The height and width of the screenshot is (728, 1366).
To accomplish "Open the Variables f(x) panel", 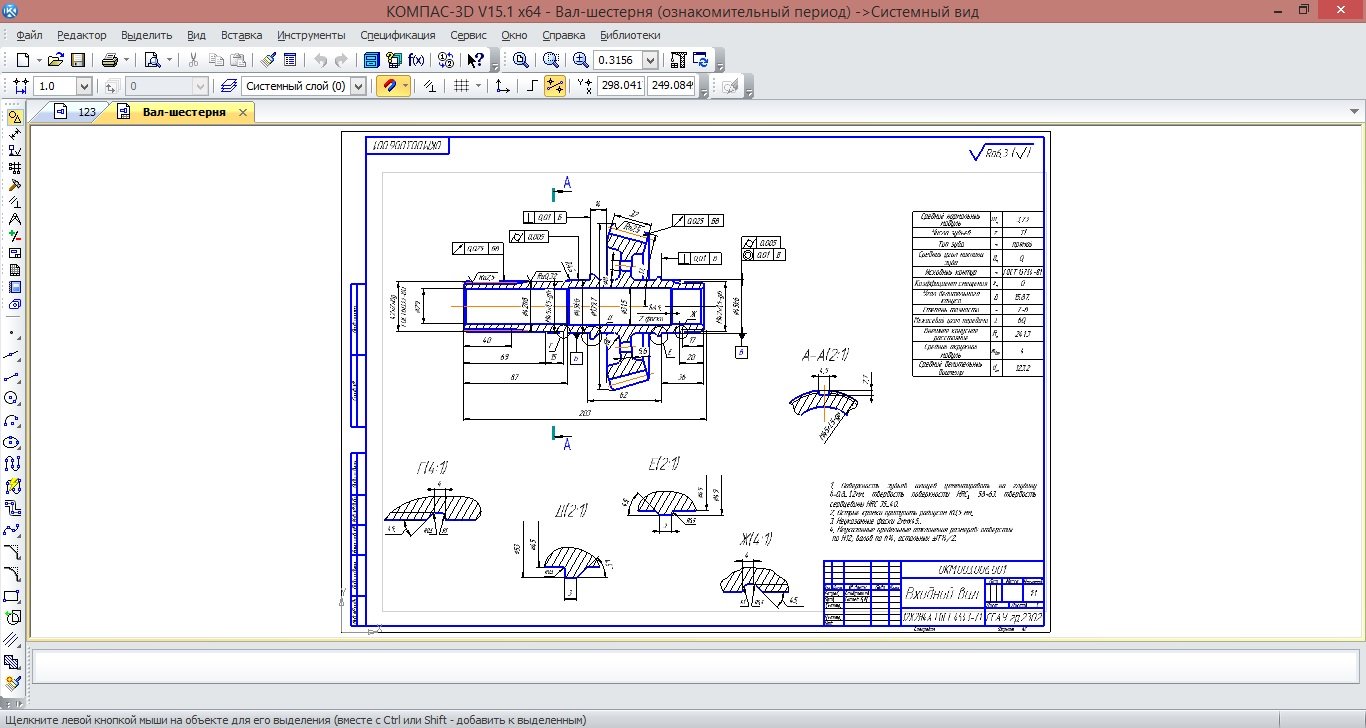I will [416, 60].
